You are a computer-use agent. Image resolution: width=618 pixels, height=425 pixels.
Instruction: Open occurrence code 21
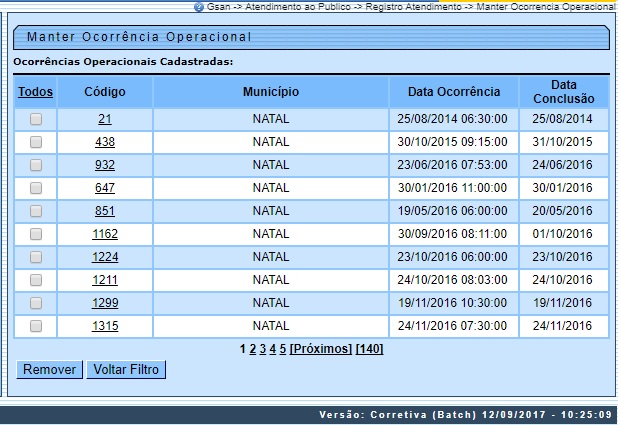tap(105, 119)
